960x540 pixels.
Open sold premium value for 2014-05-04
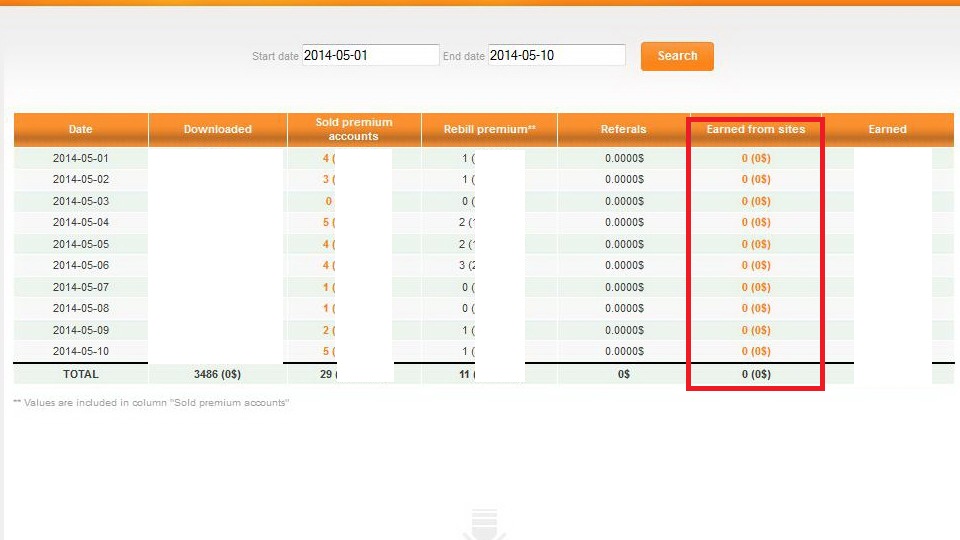328,222
